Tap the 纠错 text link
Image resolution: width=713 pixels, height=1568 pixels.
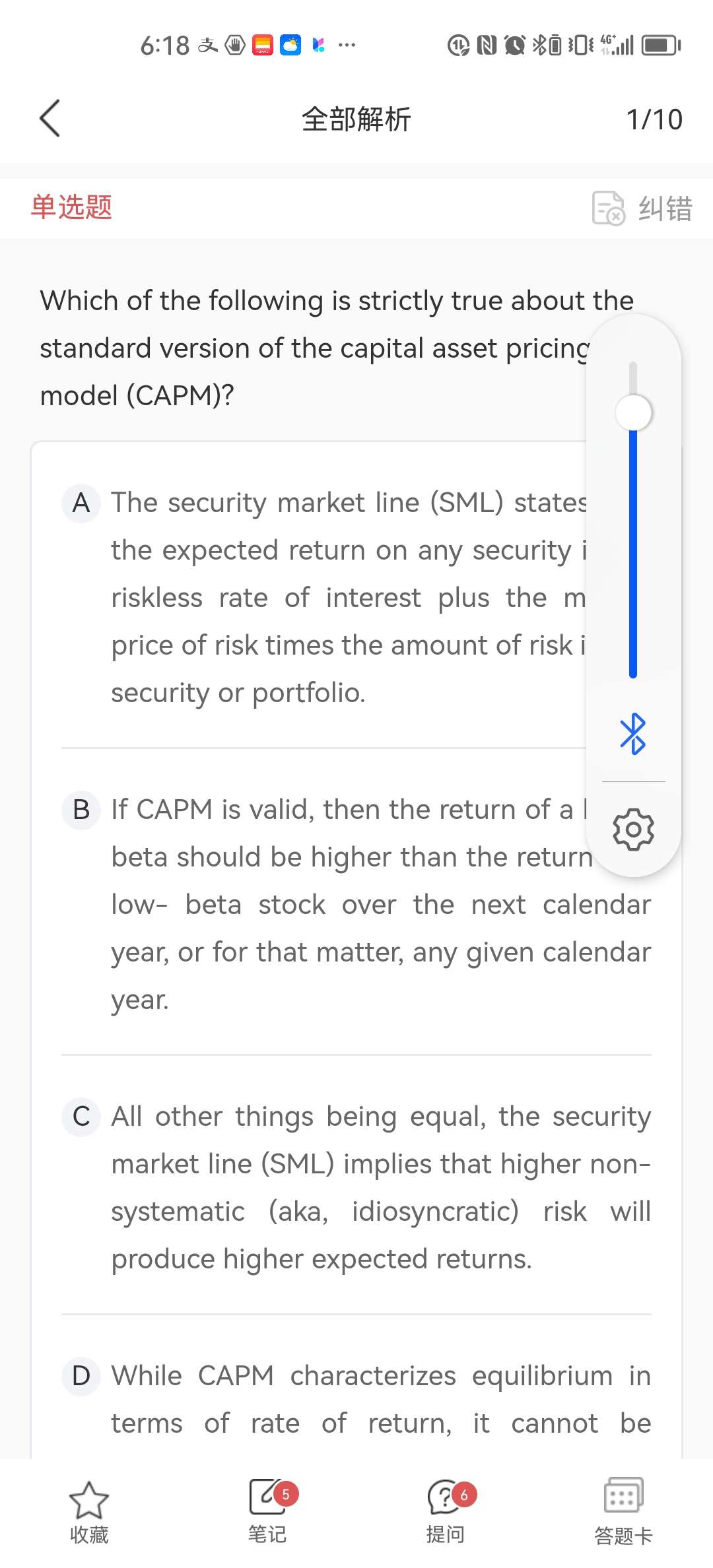(x=665, y=209)
